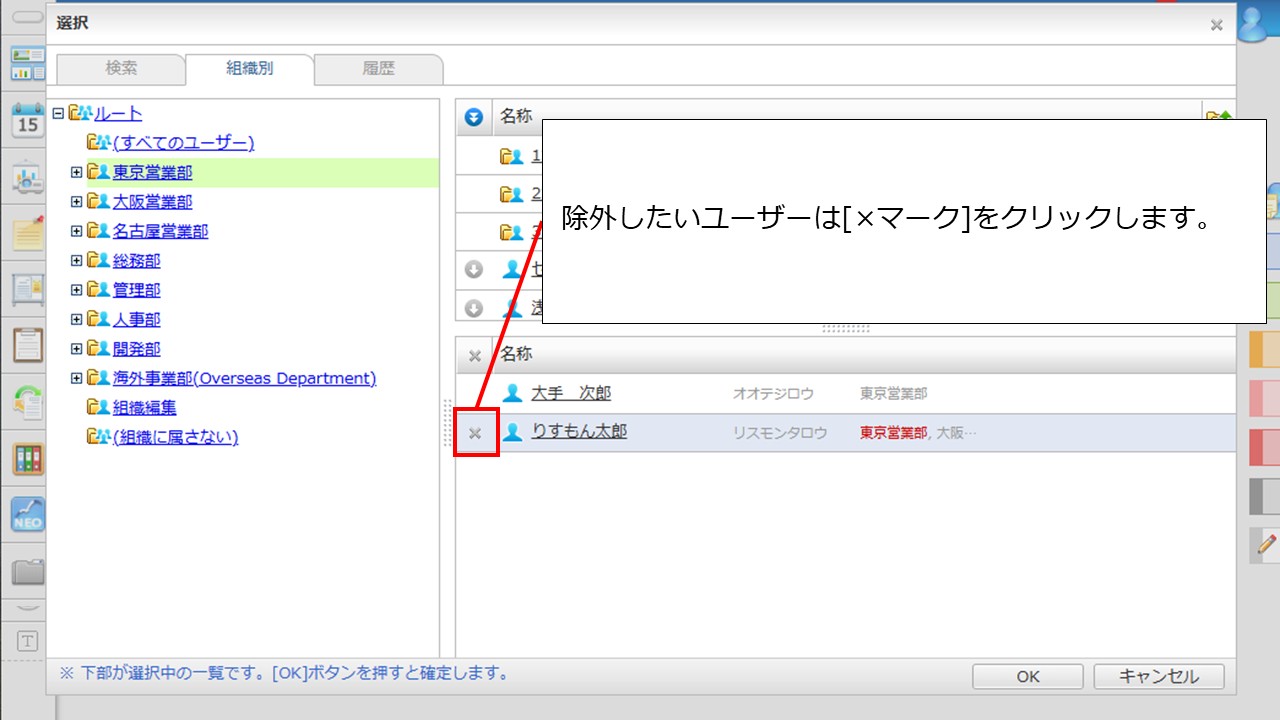Open the calendar icon showing 15 in the sidebar
The height and width of the screenshot is (720, 1280).
pos(28,120)
